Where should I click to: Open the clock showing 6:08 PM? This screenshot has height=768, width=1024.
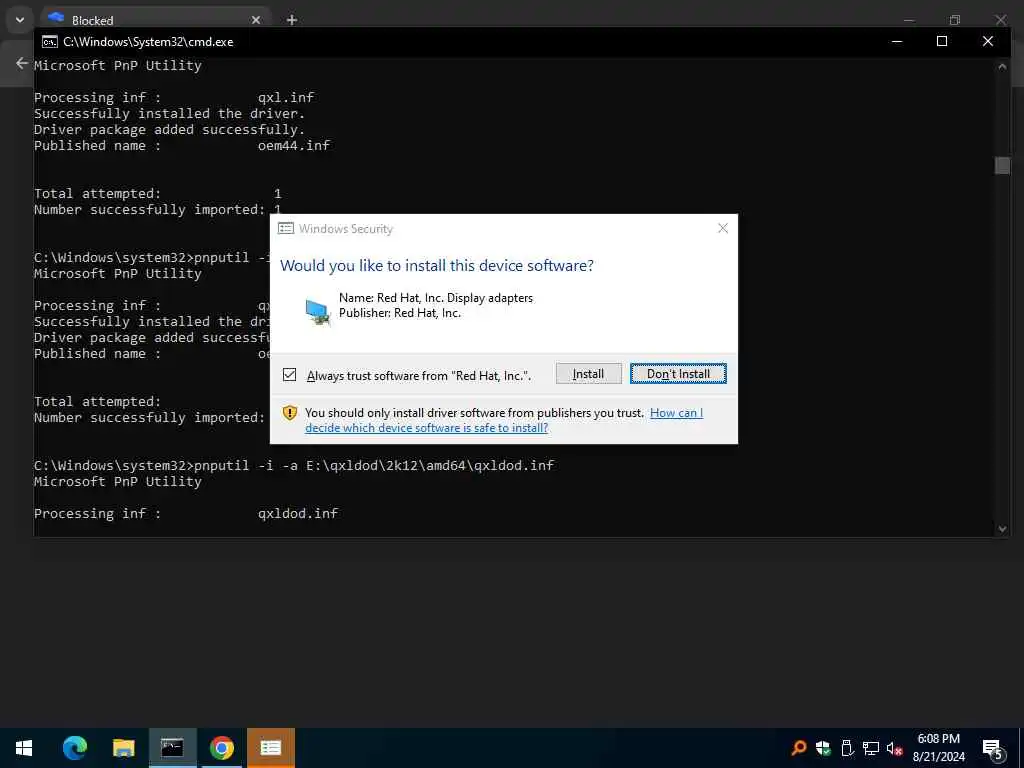tap(938, 748)
